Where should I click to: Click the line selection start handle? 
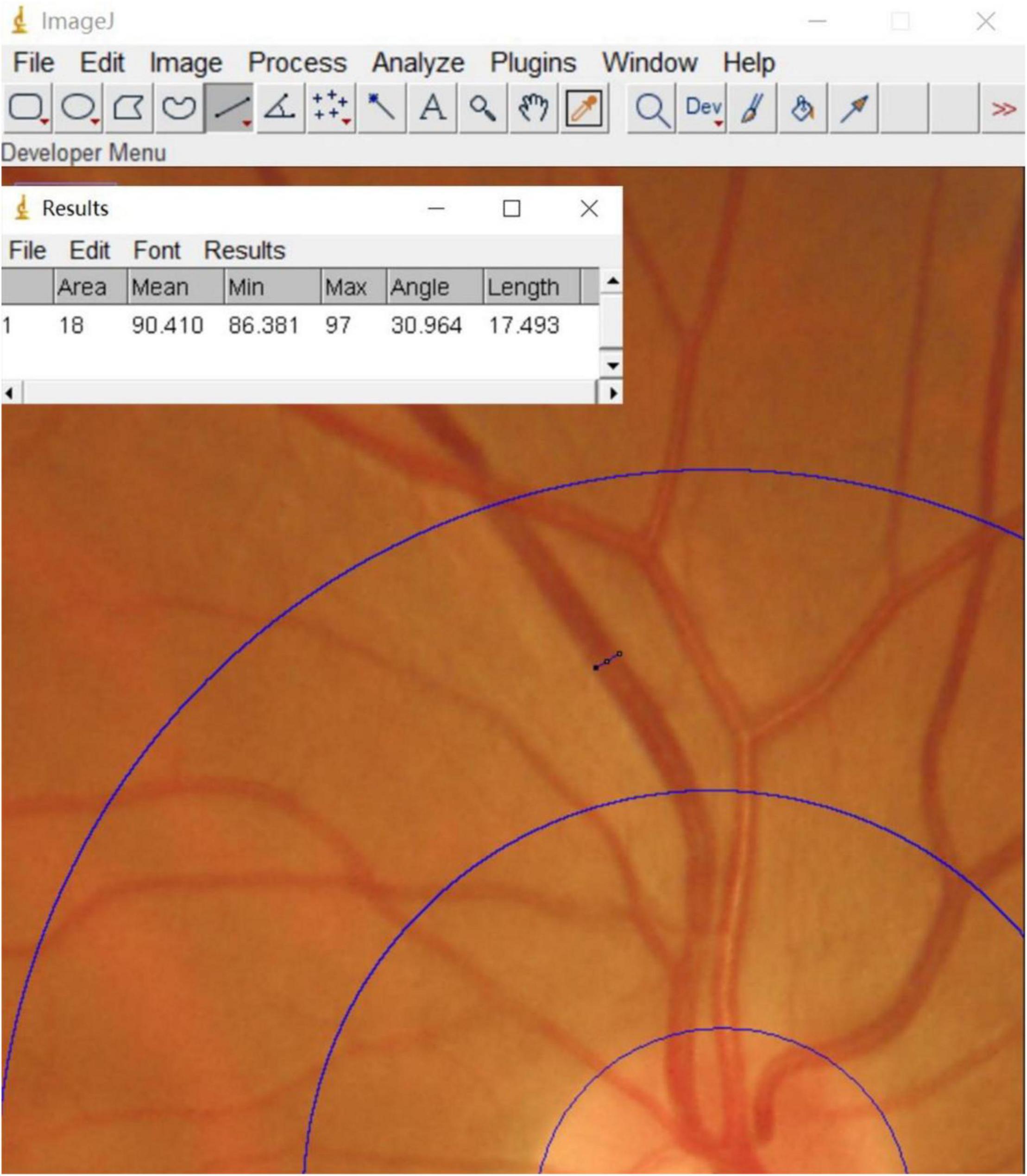click(596, 667)
